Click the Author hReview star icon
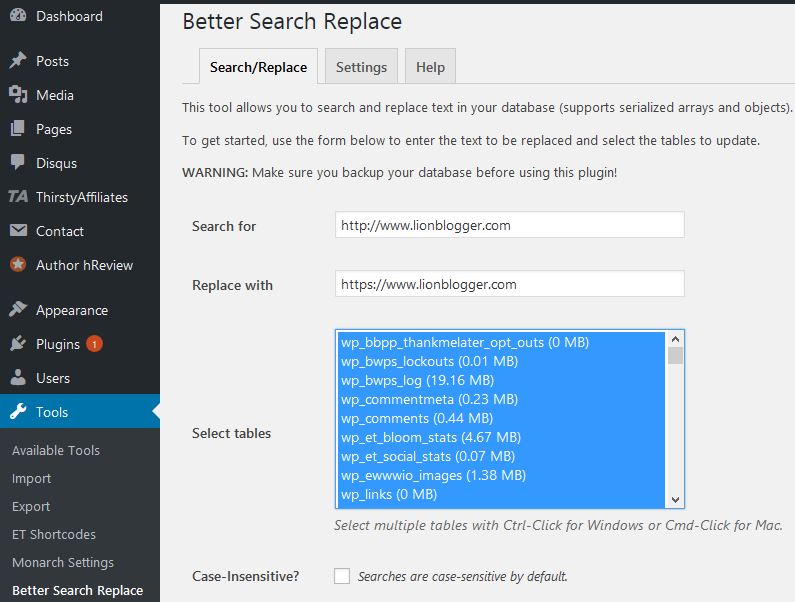 [18, 265]
